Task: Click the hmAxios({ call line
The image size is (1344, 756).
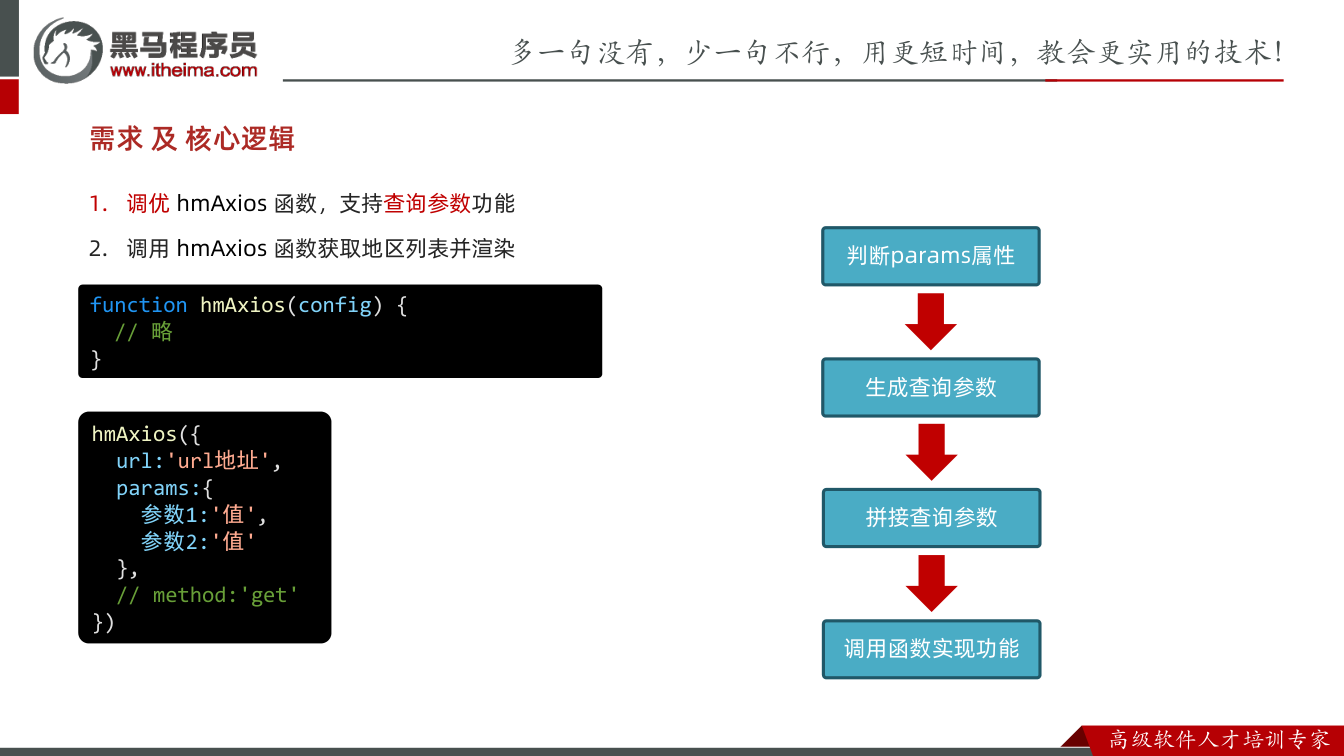Action: point(147,434)
